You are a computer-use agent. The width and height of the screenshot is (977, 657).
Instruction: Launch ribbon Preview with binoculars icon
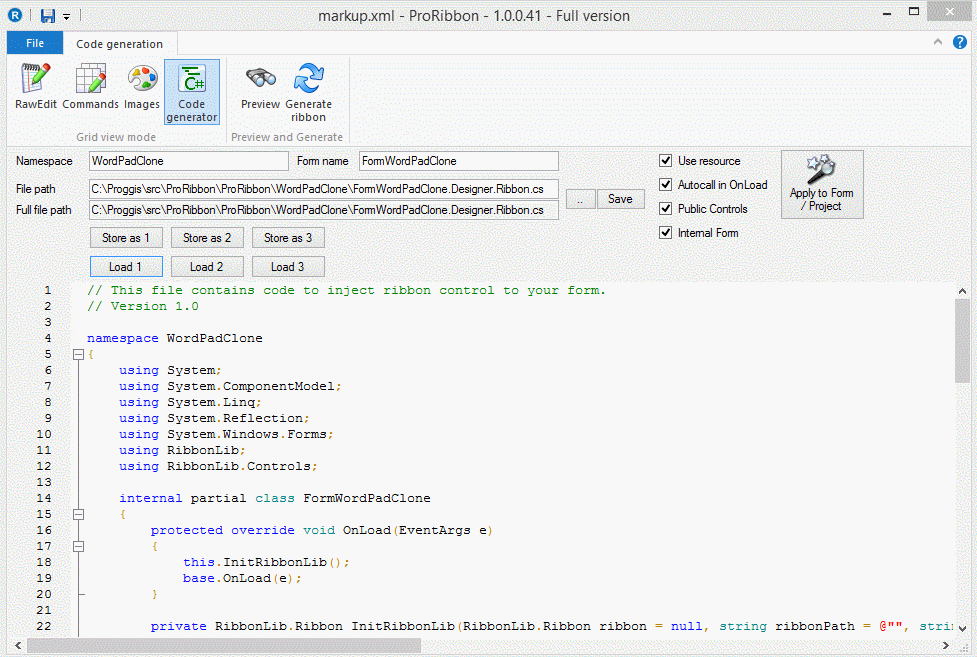click(x=260, y=87)
